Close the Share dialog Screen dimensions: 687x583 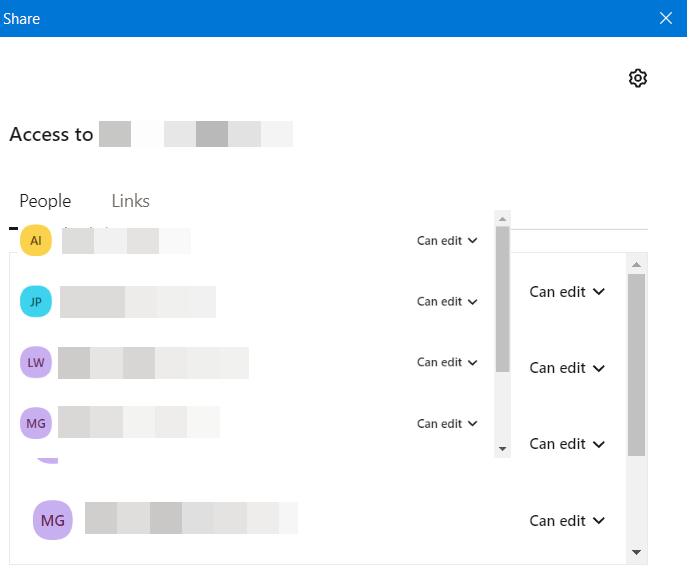coord(667,18)
